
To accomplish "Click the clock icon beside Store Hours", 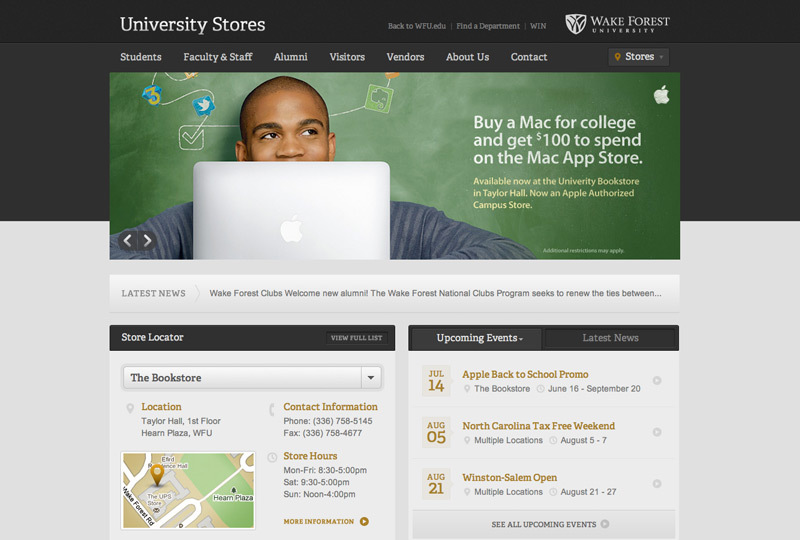I will [272, 457].
